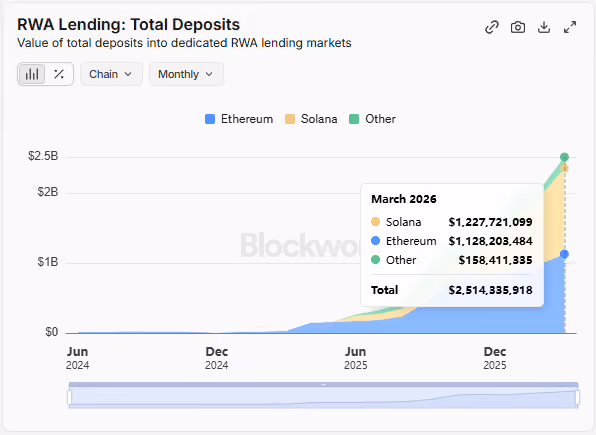Toggle Ethereum series in legend
Image resolution: width=596 pixels, height=435 pixels.
pos(239,119)
